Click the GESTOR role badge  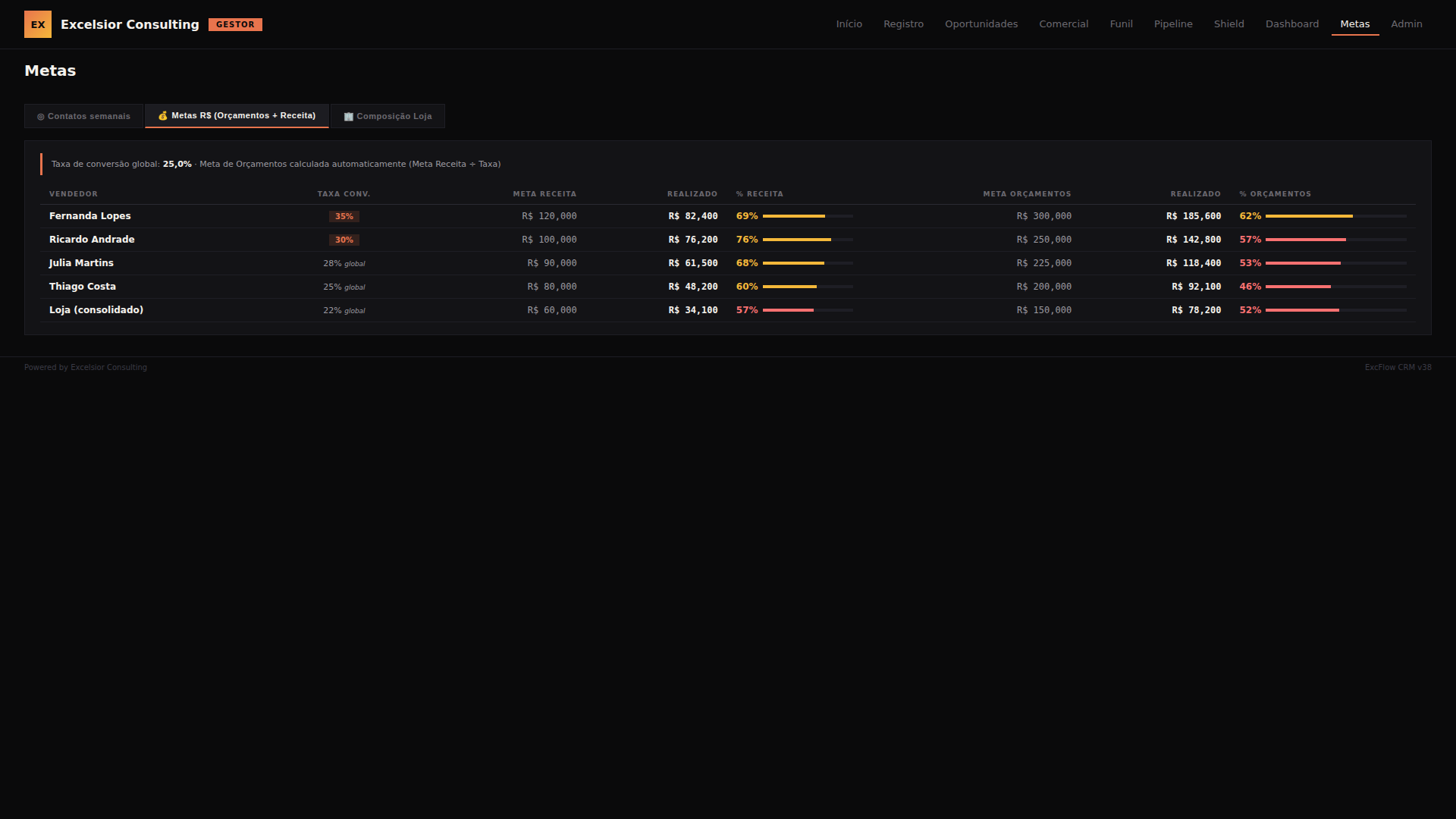[x=235, y=24]
